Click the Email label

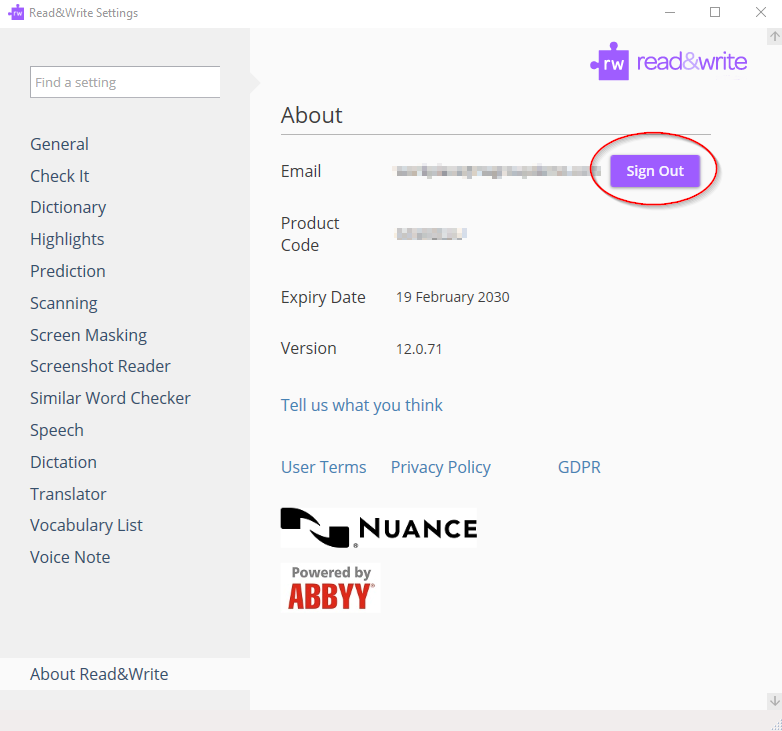pyautogui.click(x=301, y=171)
